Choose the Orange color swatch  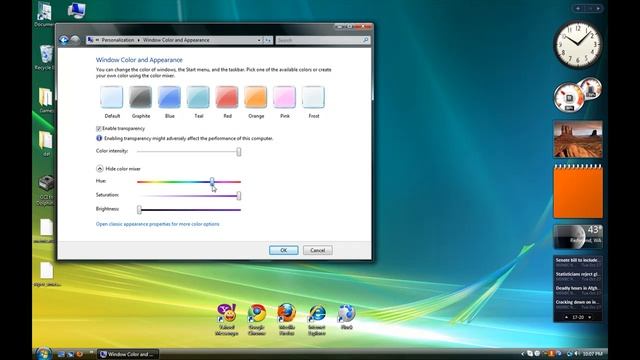tap(256, 97)
